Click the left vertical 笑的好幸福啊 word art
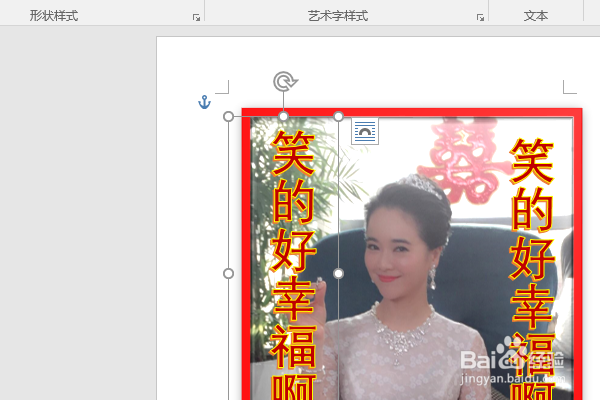Image resolution: width=600 pixels, height=400 pixels. click(293, 265)
